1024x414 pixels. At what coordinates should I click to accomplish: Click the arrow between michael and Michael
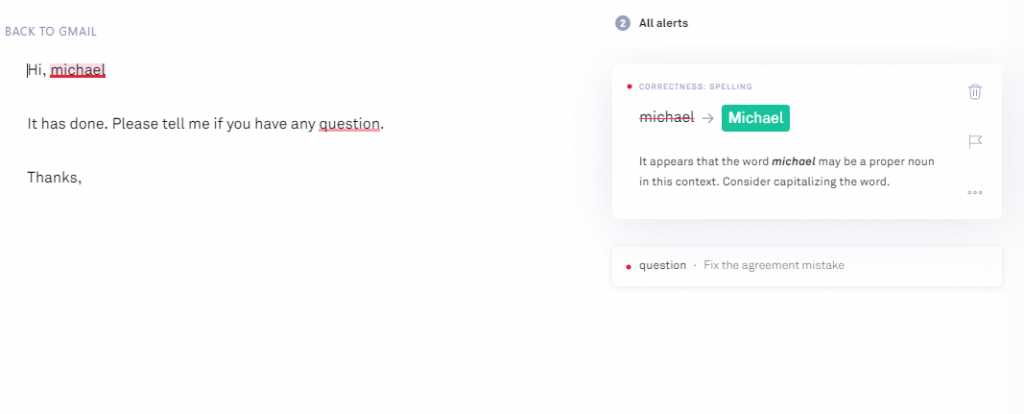tap(708, 118)
